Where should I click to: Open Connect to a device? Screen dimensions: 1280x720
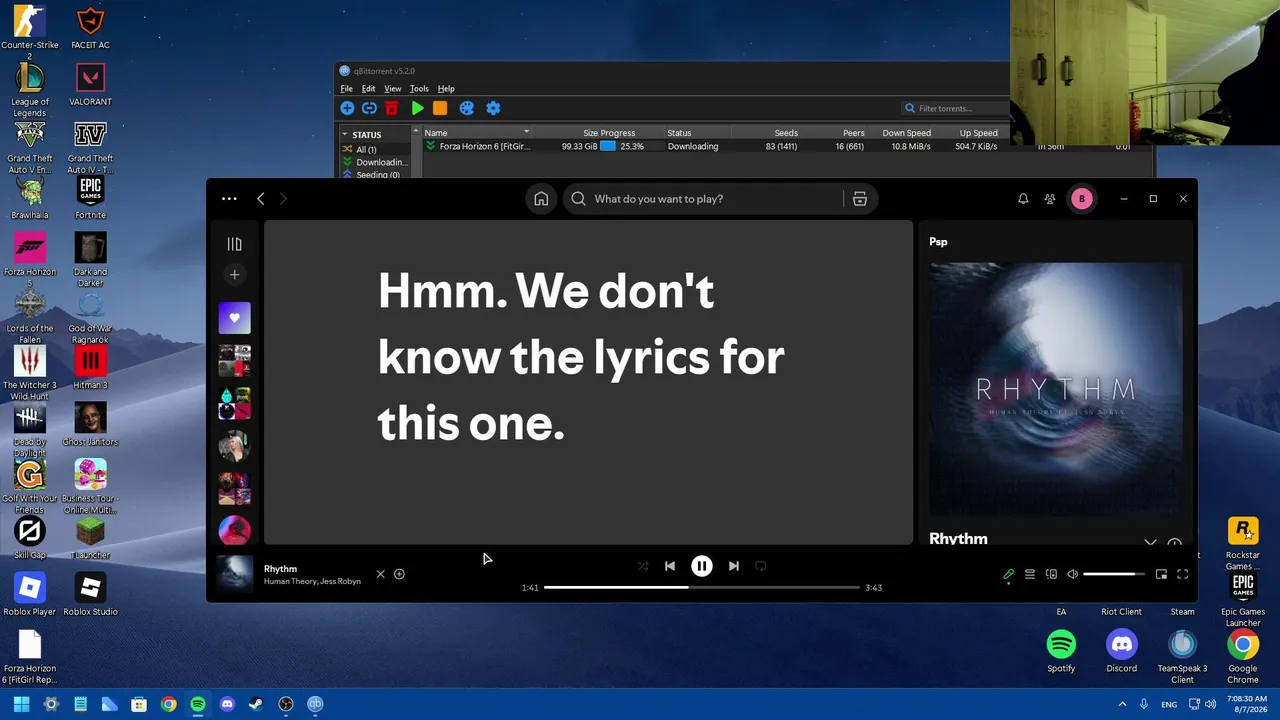coord(1051,574)
